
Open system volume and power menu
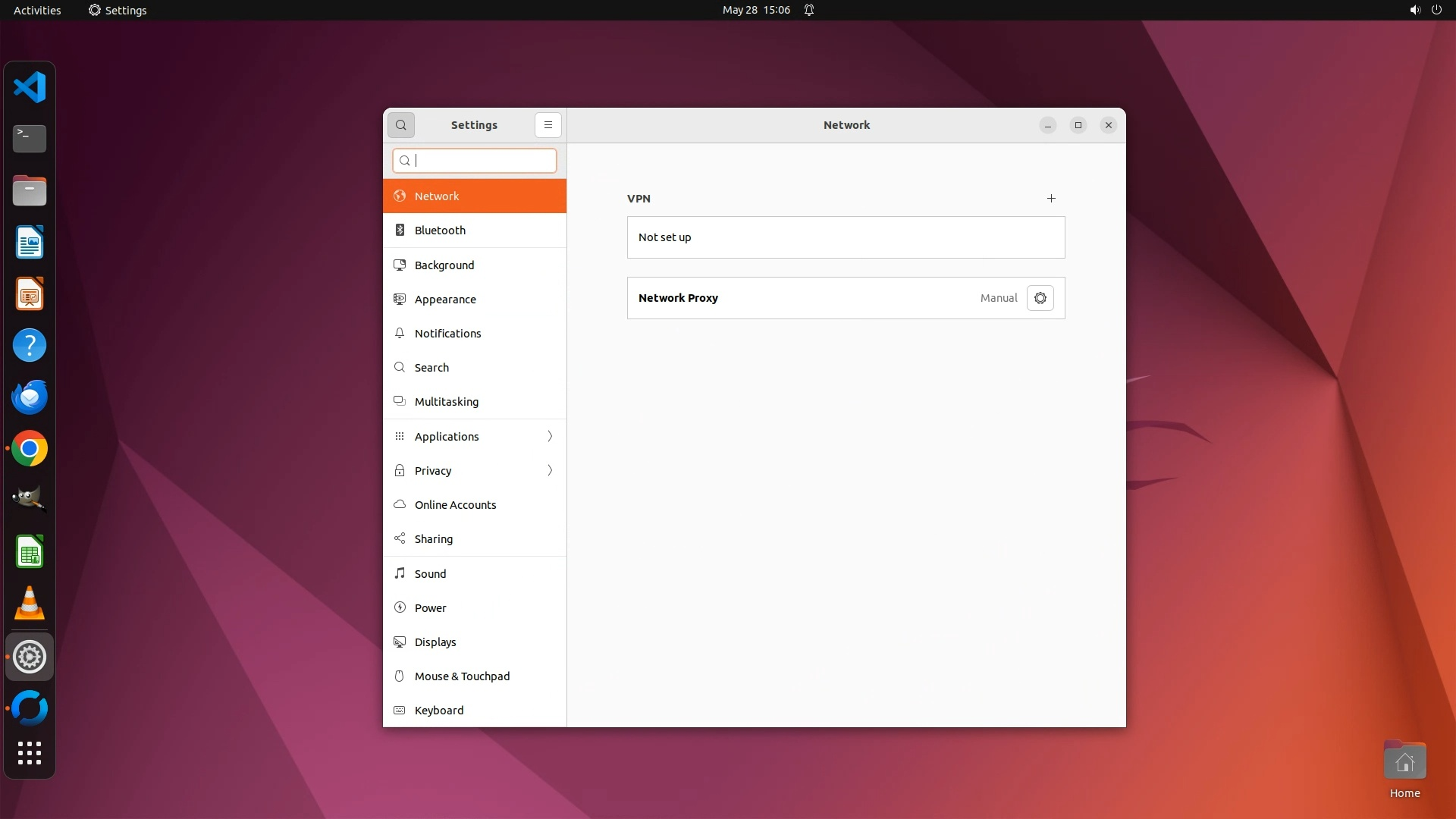click(1425, 10)
